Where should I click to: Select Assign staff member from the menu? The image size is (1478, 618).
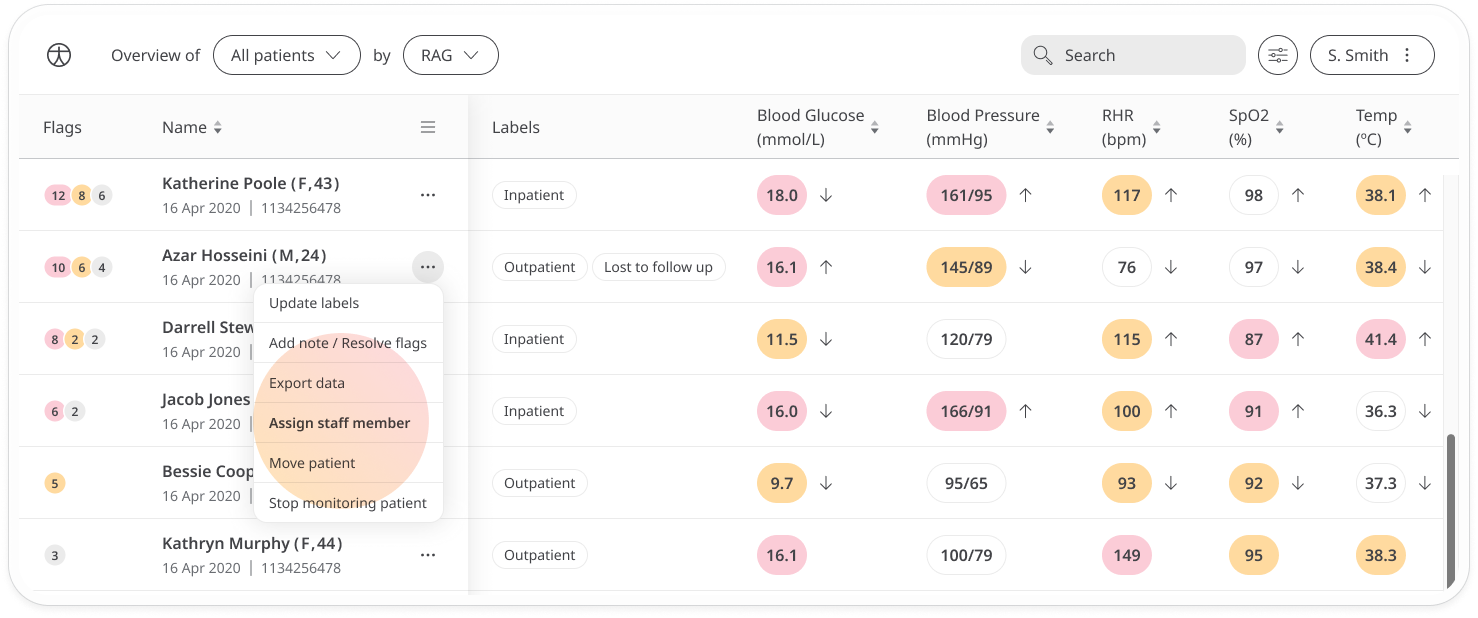(339, 423)
